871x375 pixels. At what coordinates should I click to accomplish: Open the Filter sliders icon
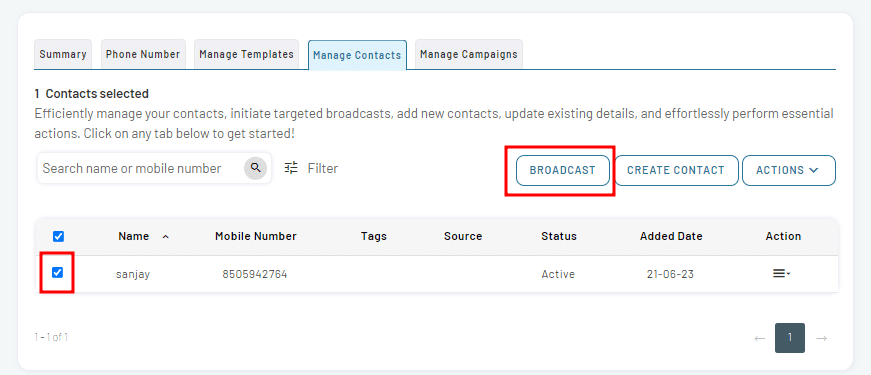[x=291, y=168]
